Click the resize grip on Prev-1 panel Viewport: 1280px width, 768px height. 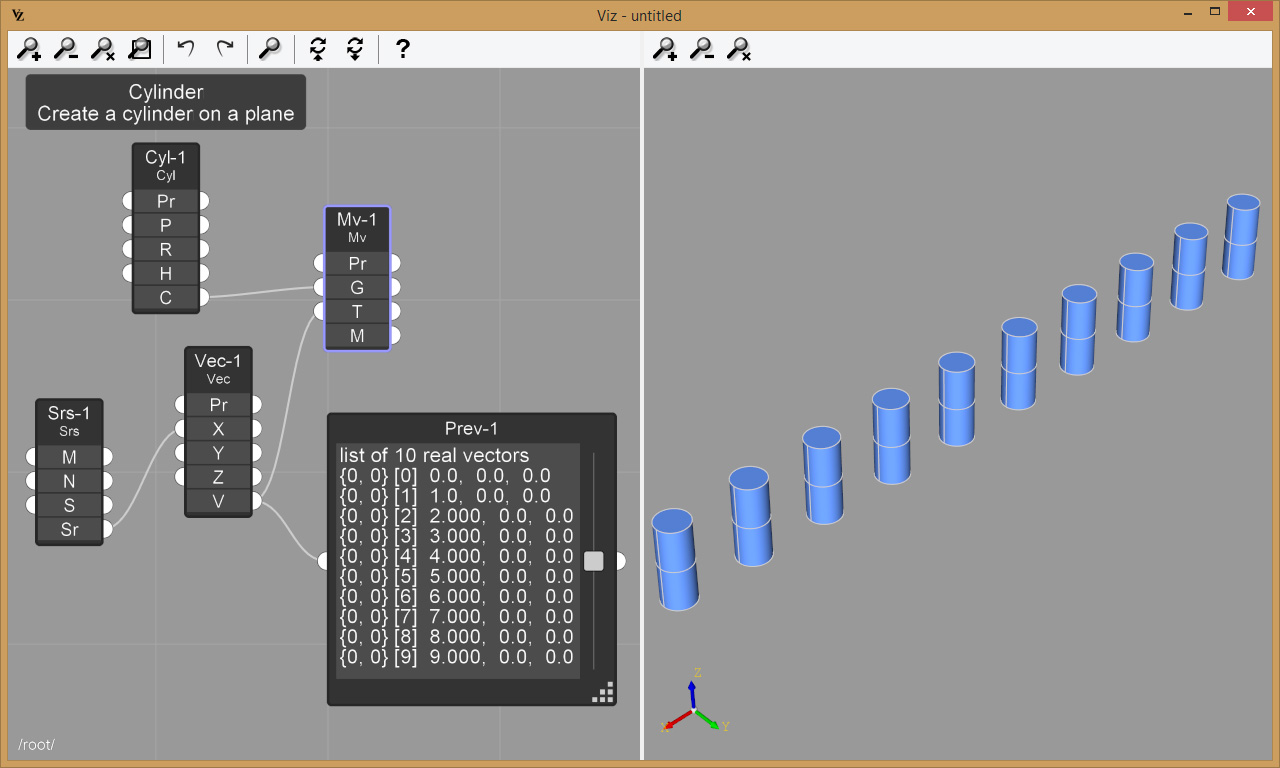603,693
